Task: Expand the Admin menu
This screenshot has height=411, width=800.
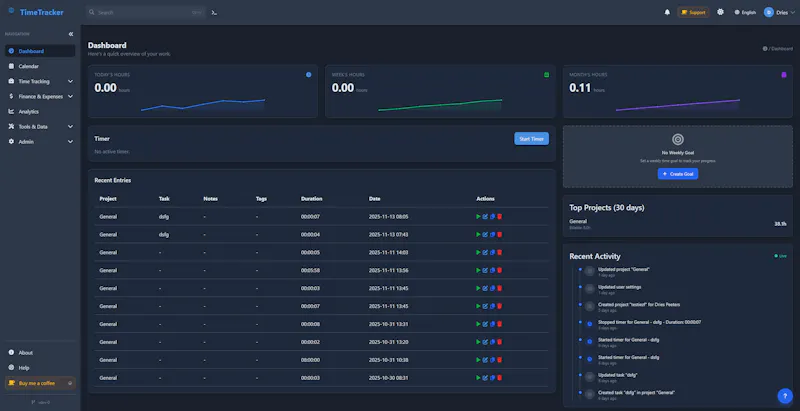Action: 40,142
